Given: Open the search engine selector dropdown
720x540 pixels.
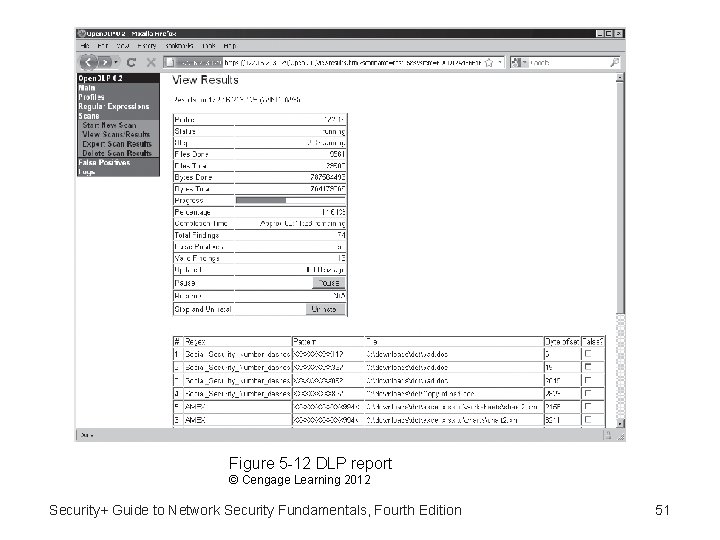Looking at the screenshot, I should click(519, 62).
